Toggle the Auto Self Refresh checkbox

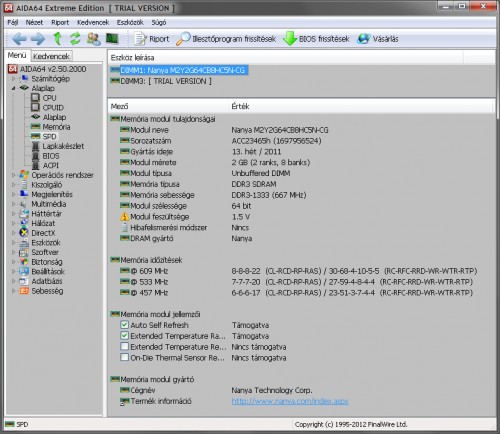[x=124, y=325]
